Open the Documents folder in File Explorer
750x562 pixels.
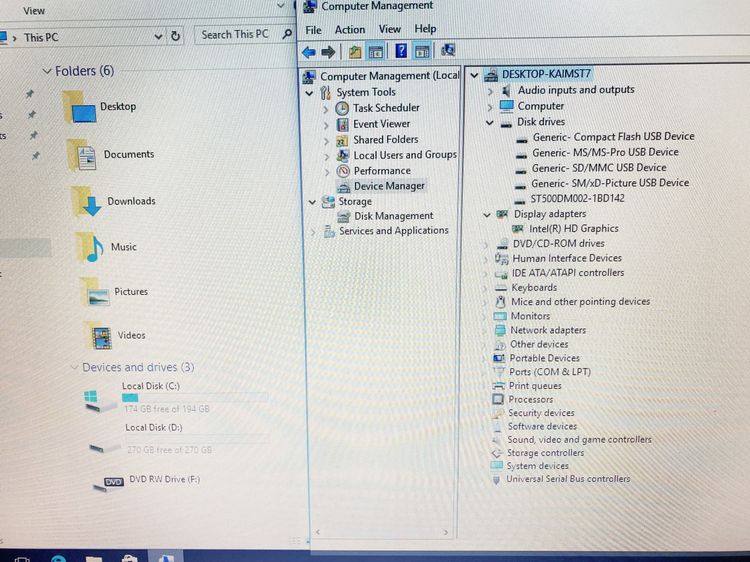point(111,154)
